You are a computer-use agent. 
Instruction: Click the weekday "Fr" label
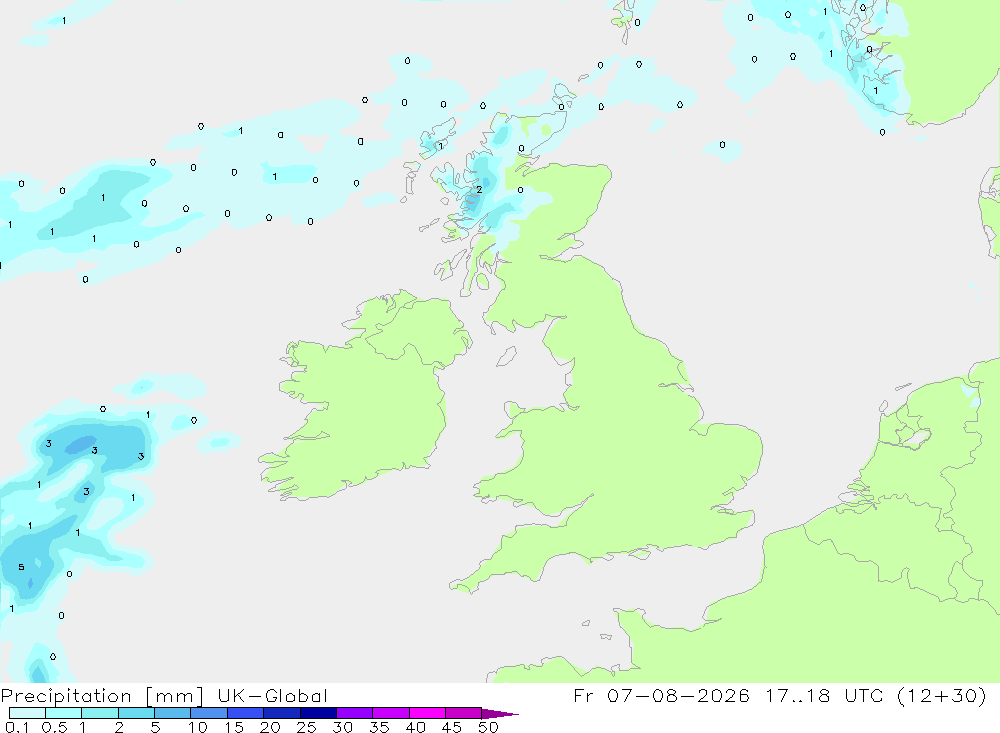tap(584, 695)
